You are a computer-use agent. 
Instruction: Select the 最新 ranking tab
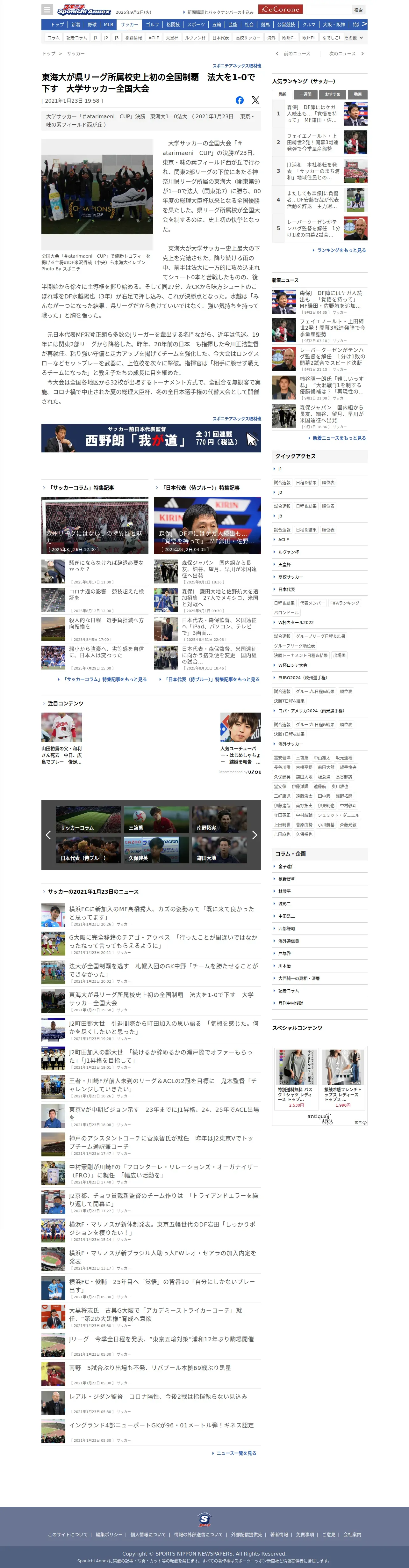pyautogui.click(x=282, y=94)
